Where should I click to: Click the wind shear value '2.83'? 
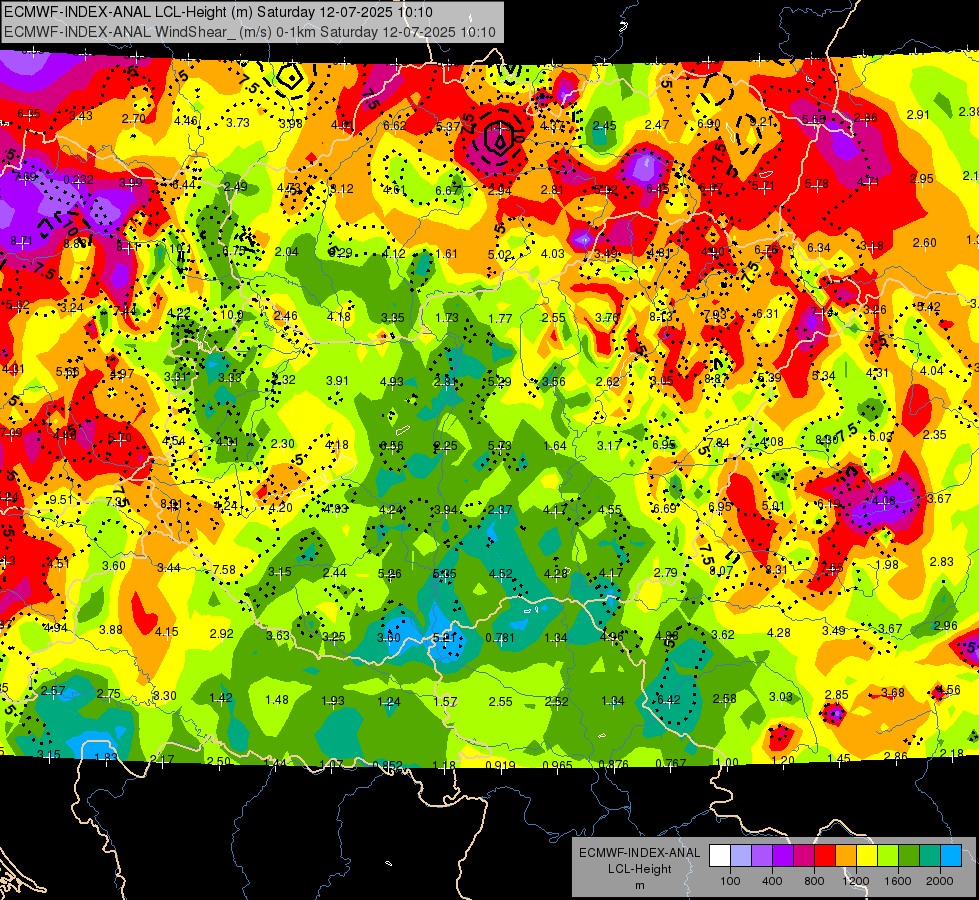[942, 561]
